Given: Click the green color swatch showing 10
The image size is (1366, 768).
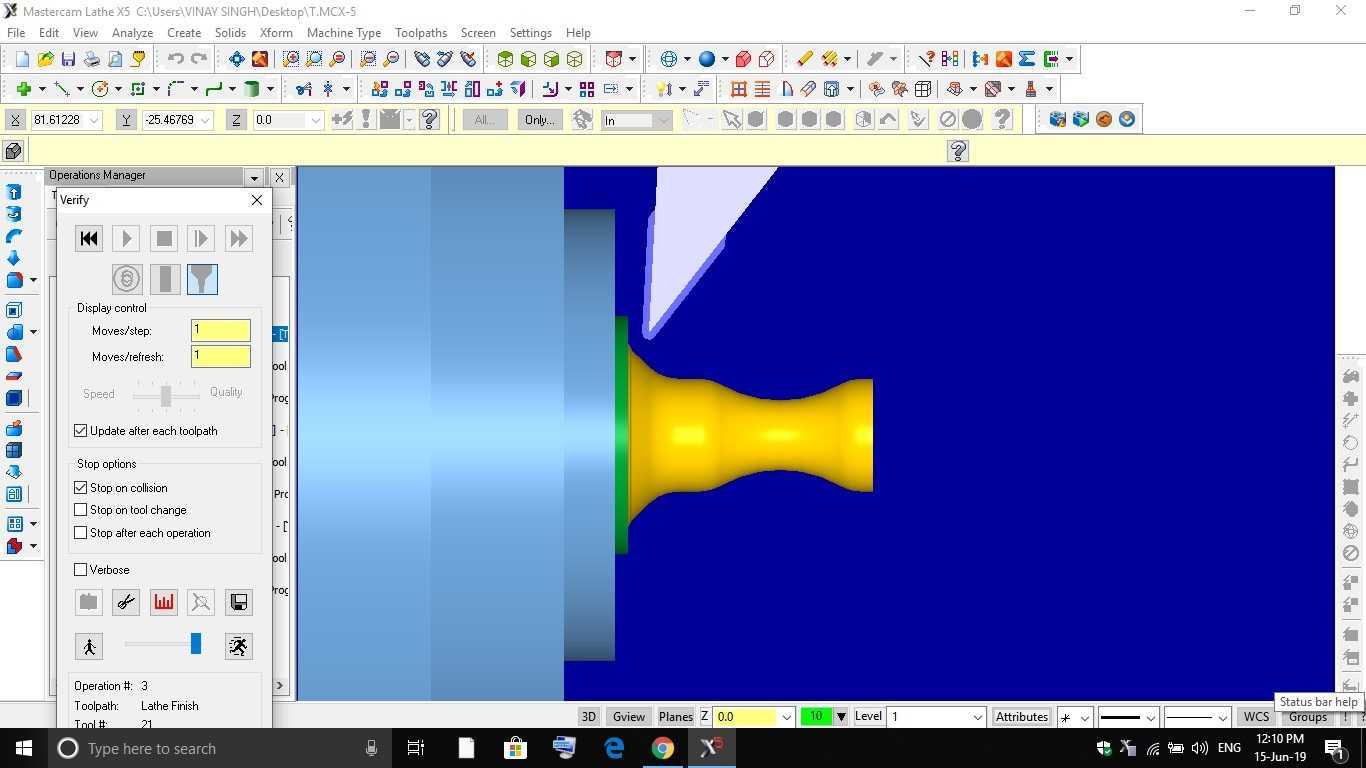Looking at the screenshot, I should [816, 717].
